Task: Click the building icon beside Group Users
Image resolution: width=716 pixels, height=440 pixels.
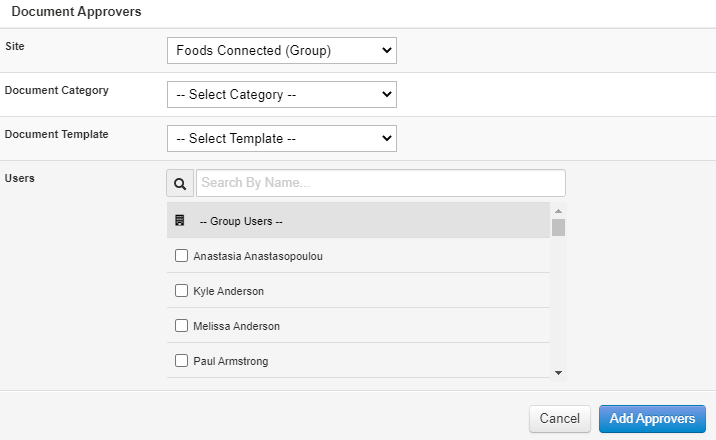Action: click(180, 220)
